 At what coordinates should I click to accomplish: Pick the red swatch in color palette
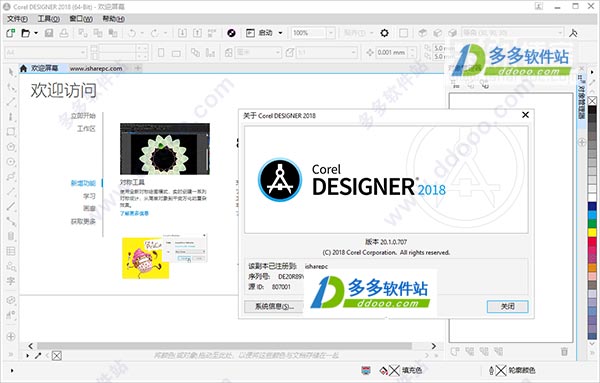coord(592,241)
